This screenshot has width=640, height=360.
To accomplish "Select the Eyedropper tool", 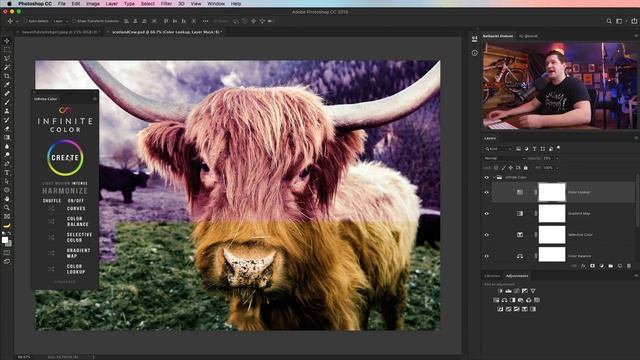I will tap(7, 84).
